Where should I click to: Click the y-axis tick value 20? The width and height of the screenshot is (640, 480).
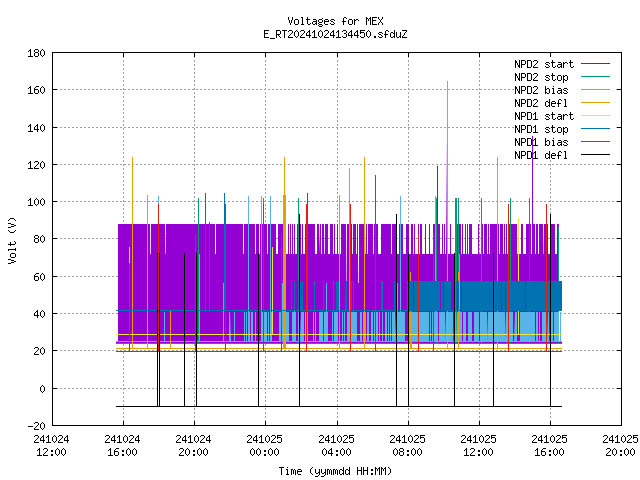(39, 351)
